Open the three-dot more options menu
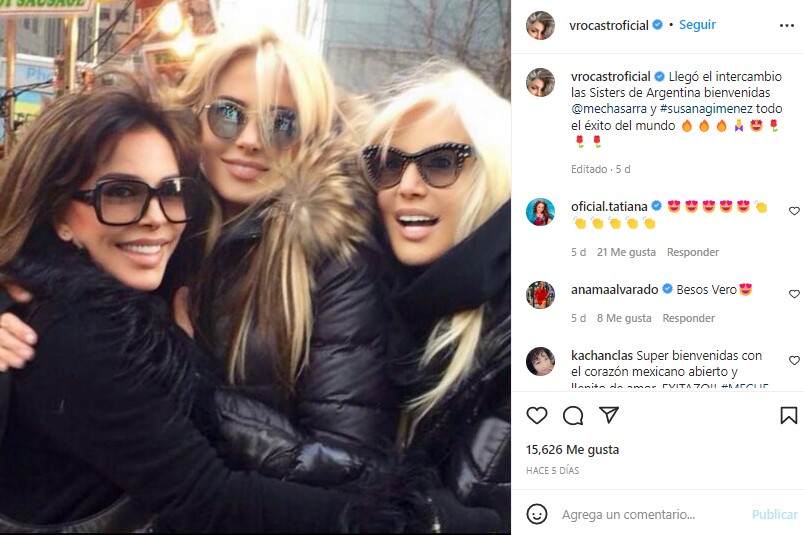 787,25
